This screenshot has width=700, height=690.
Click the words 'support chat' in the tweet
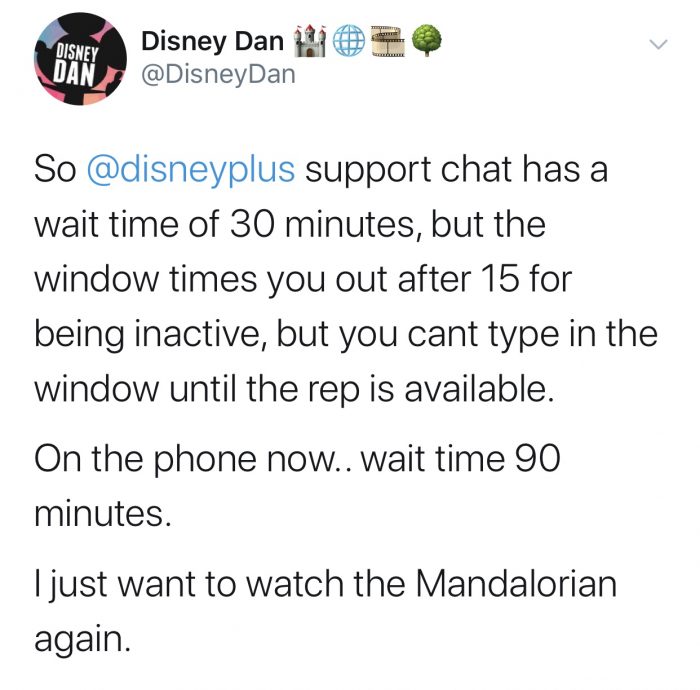(x=408, y=170)
